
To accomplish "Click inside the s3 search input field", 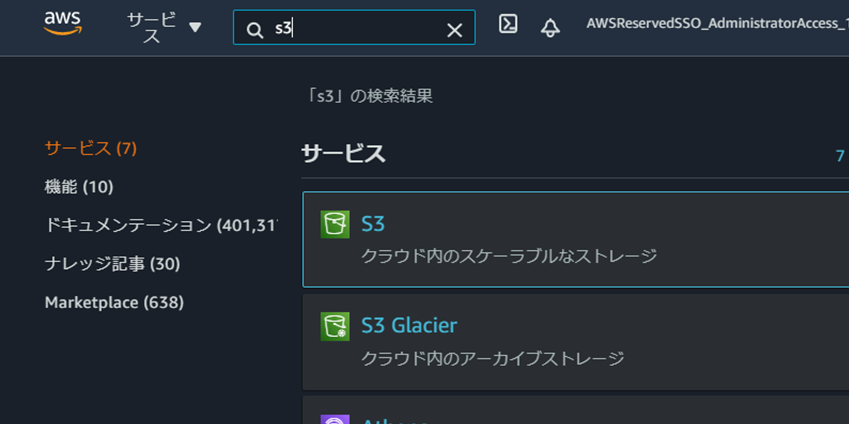I will pyautogui.click(x=360, y=29).
